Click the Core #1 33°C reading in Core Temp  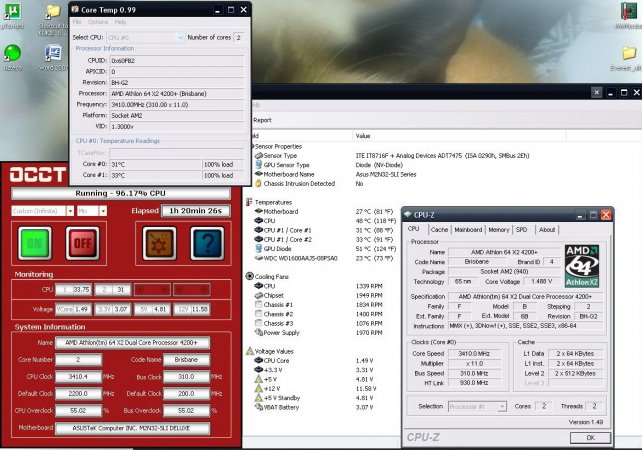[156, 175]
